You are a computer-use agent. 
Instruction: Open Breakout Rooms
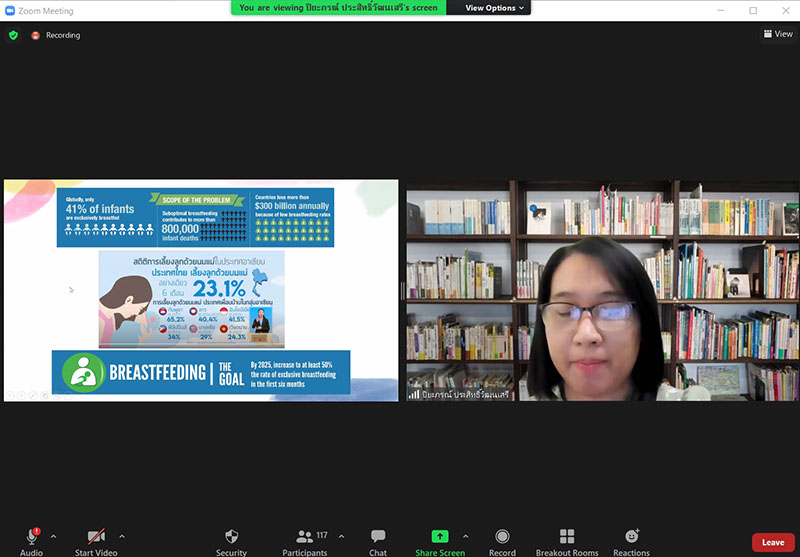tap(566, 538)
